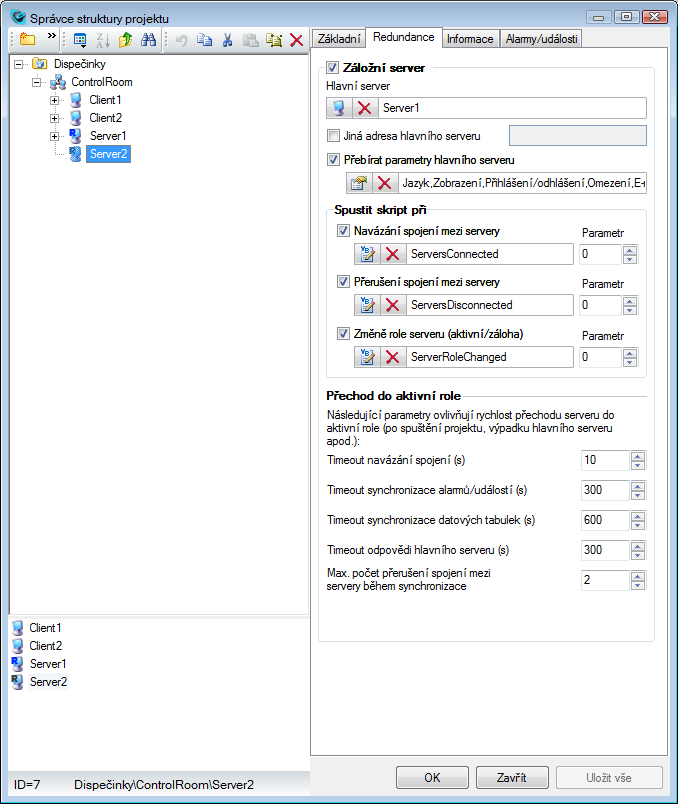Open the view options dropdown icon
Viewport: 678px width, 804px height.
pos(80,40)
